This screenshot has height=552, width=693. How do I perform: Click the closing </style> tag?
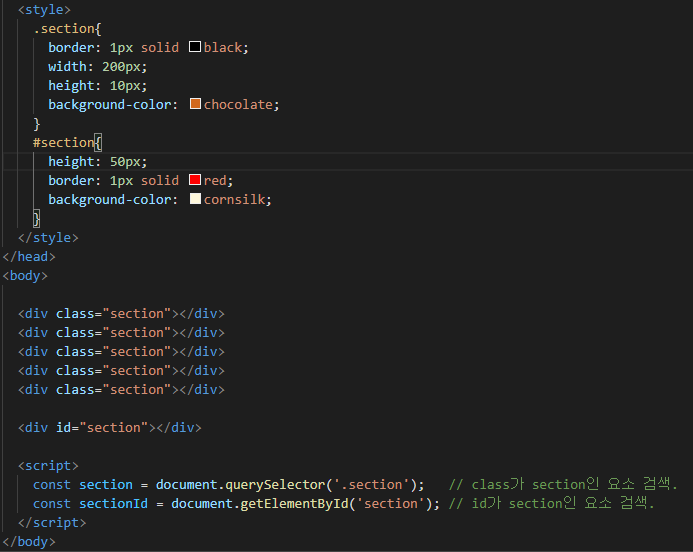point(48,238)
